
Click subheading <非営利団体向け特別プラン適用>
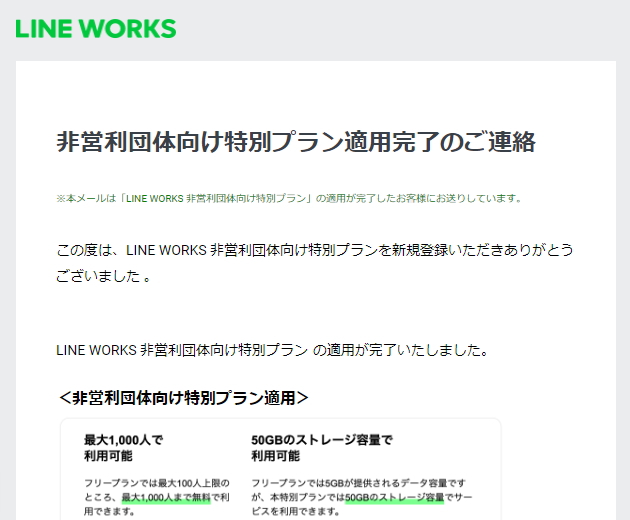coord(183,398)
